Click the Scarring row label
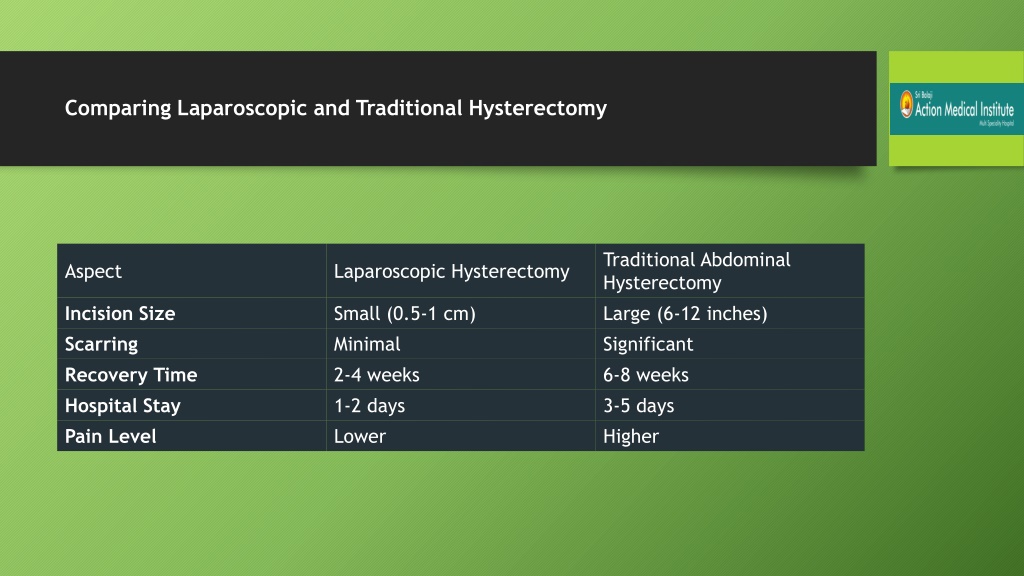Viewport: 1024px width, 576px height. [x=192, y=344]
